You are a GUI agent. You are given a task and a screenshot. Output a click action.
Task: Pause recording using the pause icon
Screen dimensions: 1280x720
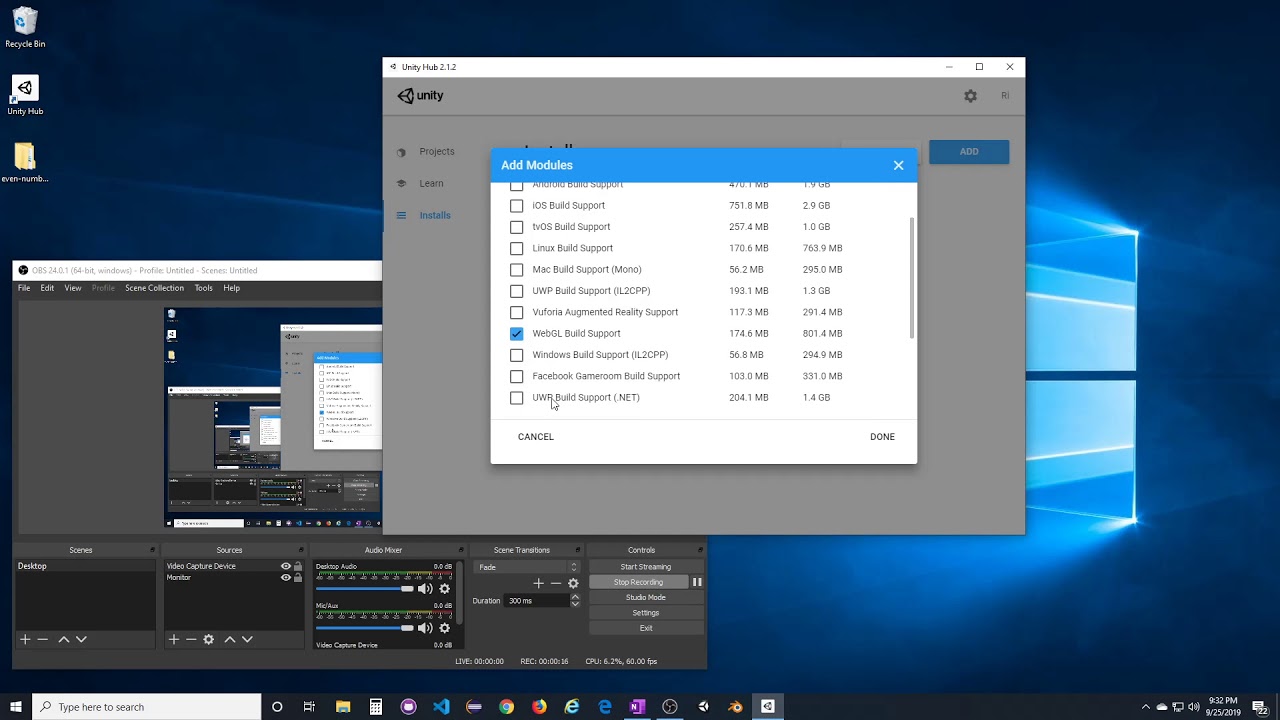click(x=697, y=582)
